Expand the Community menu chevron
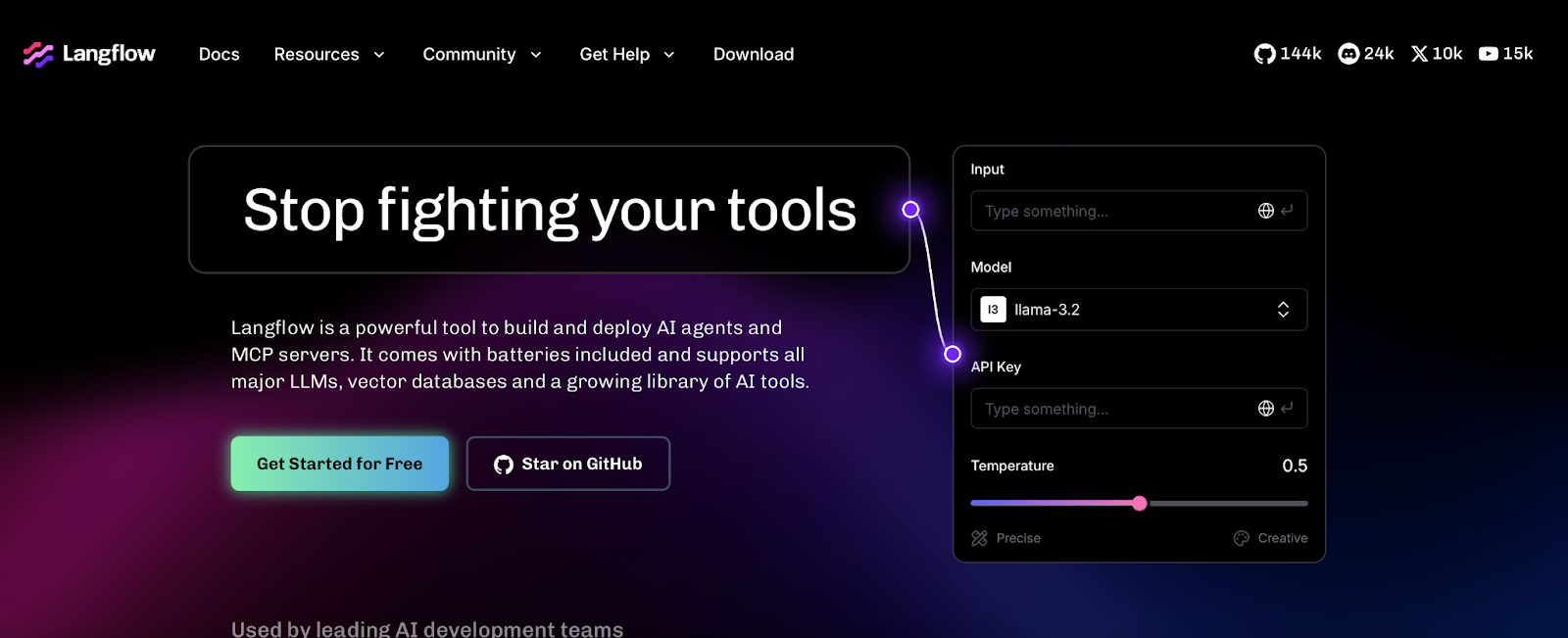 click(x=536, y=55)
